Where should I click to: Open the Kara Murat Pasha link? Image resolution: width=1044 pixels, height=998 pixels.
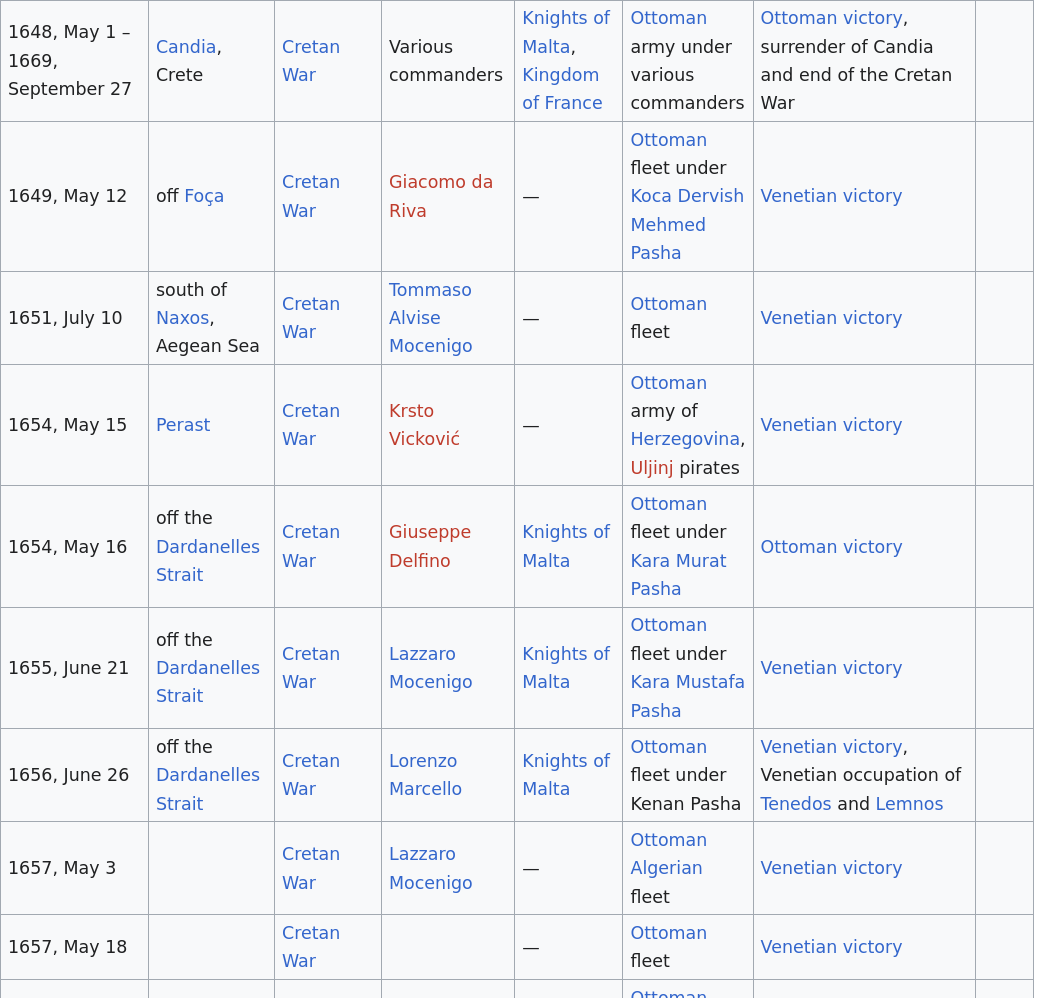678,575
